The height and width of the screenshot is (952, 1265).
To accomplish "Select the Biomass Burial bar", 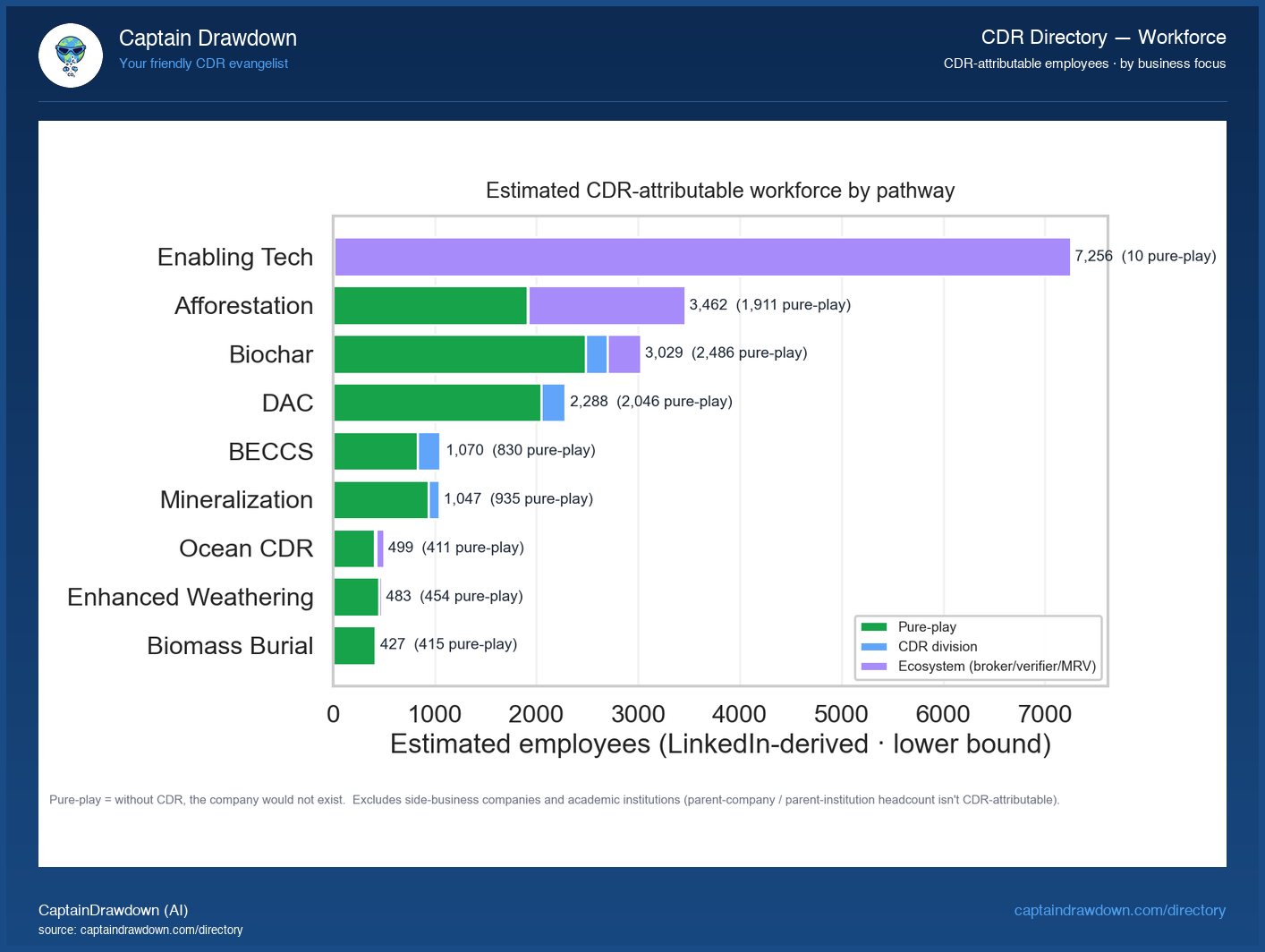I will [x=353, y=644].
